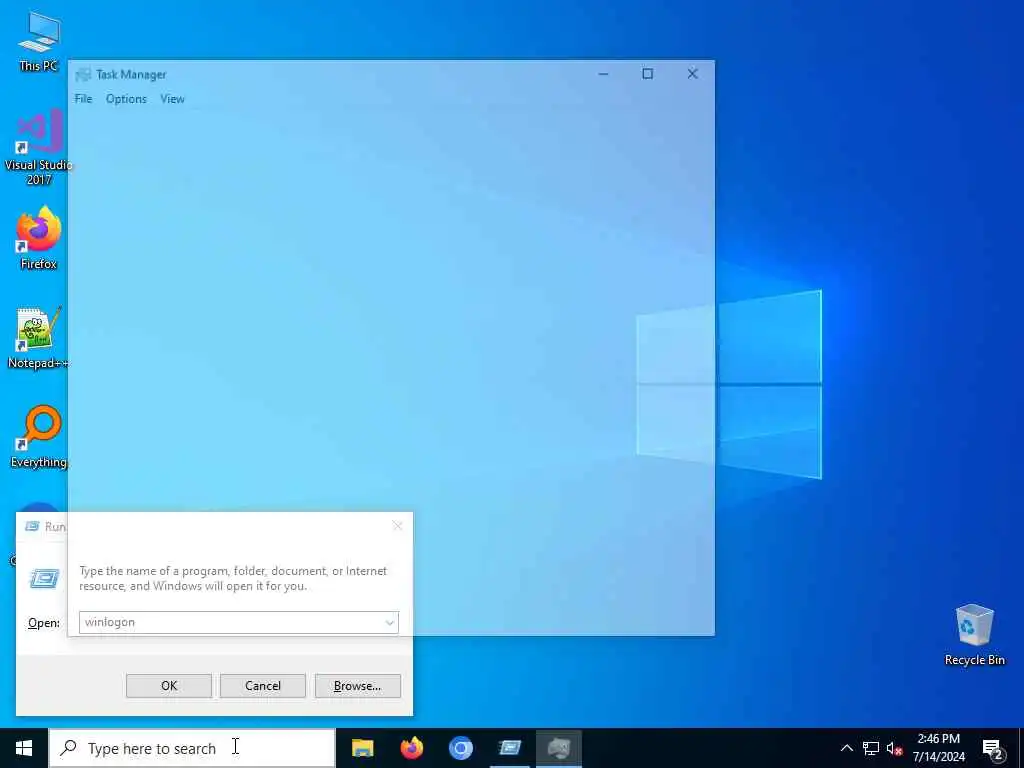1024x768 pixels.
Task: Switch to the Task Manager taskbar button
Action: pyautogui.click(x=559, y=748)
